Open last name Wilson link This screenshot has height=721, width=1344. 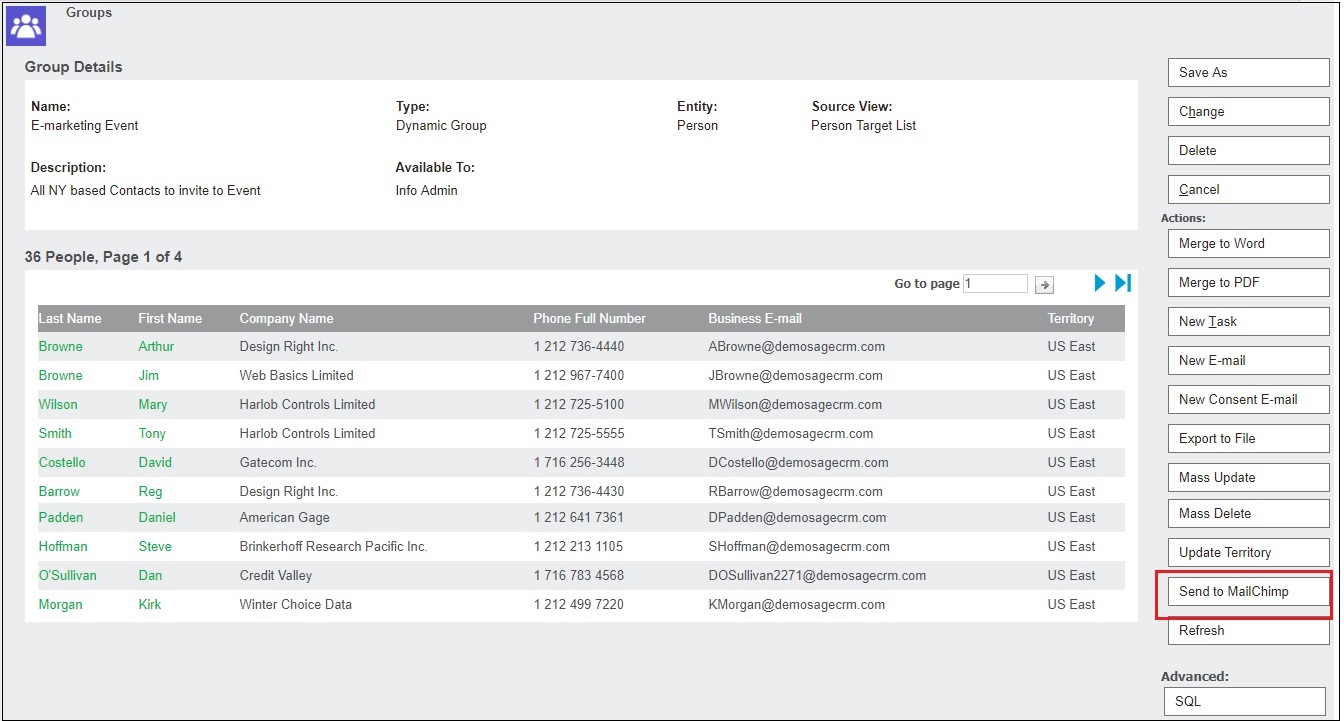click(58, 404)
